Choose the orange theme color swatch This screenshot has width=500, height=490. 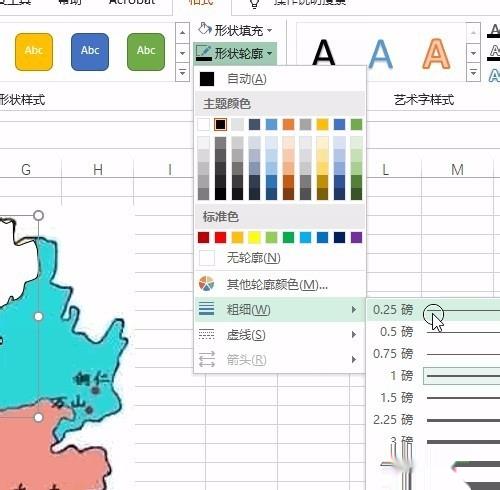coord(288,125)
